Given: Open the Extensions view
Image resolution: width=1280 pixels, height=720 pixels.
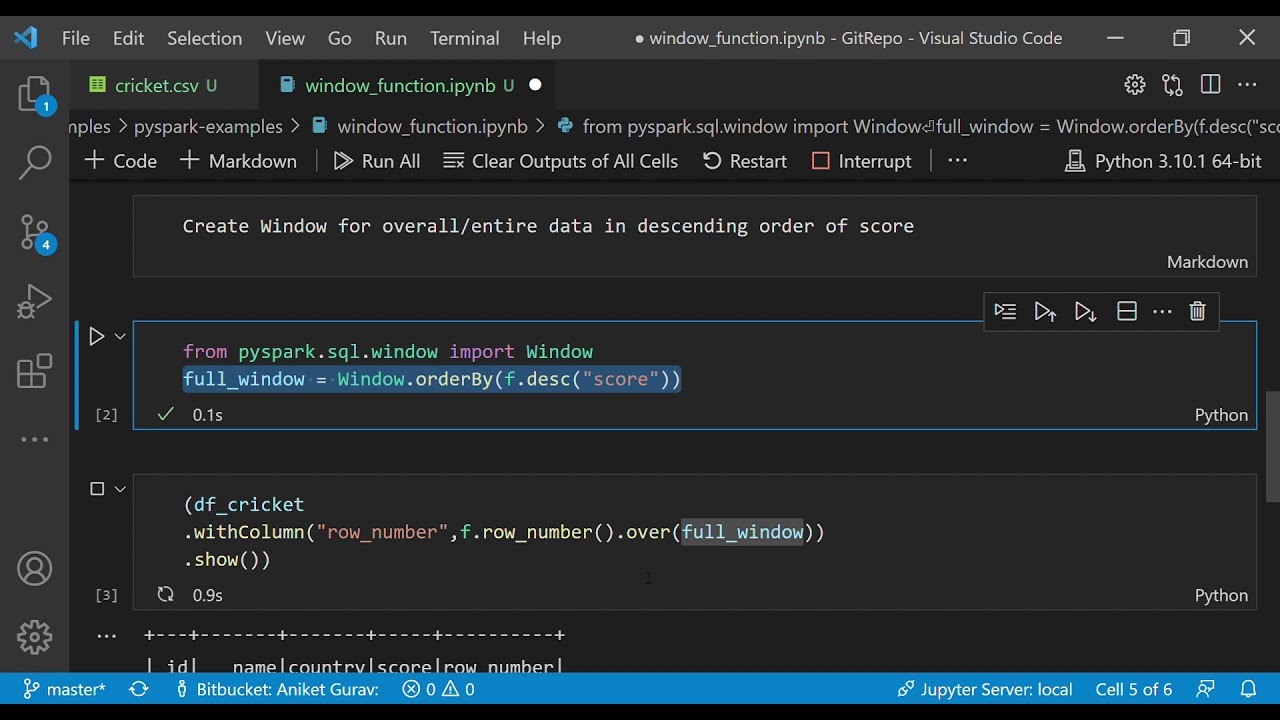Looking at the screenshot, I should 35,371.
